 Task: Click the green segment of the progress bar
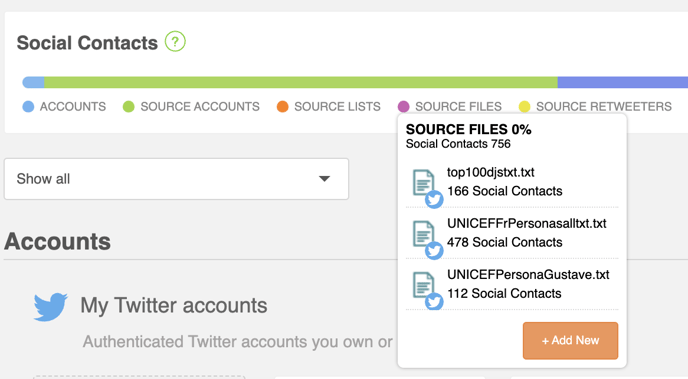(x=301, y=82)
